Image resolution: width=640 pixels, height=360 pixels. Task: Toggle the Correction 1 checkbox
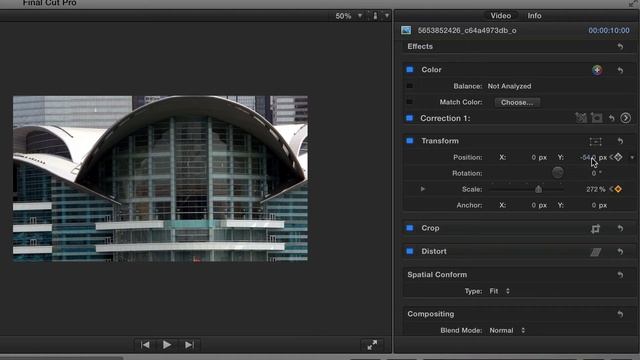click(x=410, y=118)
